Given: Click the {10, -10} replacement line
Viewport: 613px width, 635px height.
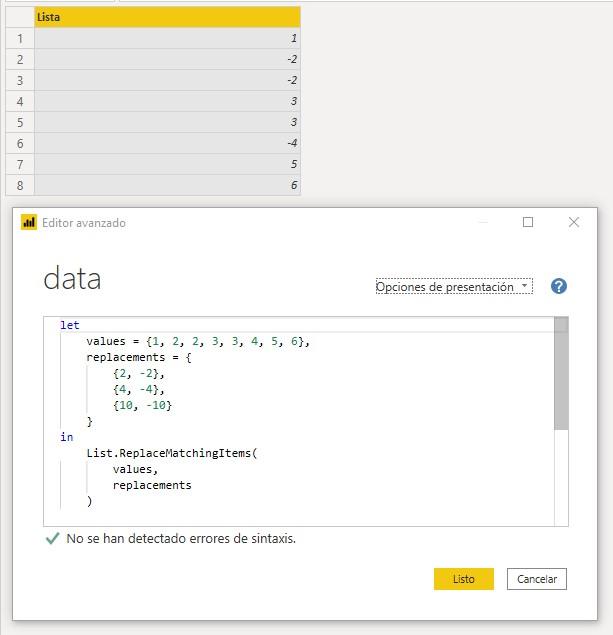Looking at the screenshot, I should click(142, 405).
